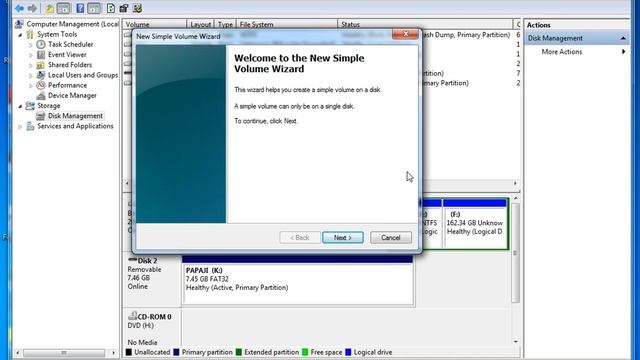Select the (F:) 162.34 GB logical drive
Screen dimensions: 640x360
(x=475, y=224)
